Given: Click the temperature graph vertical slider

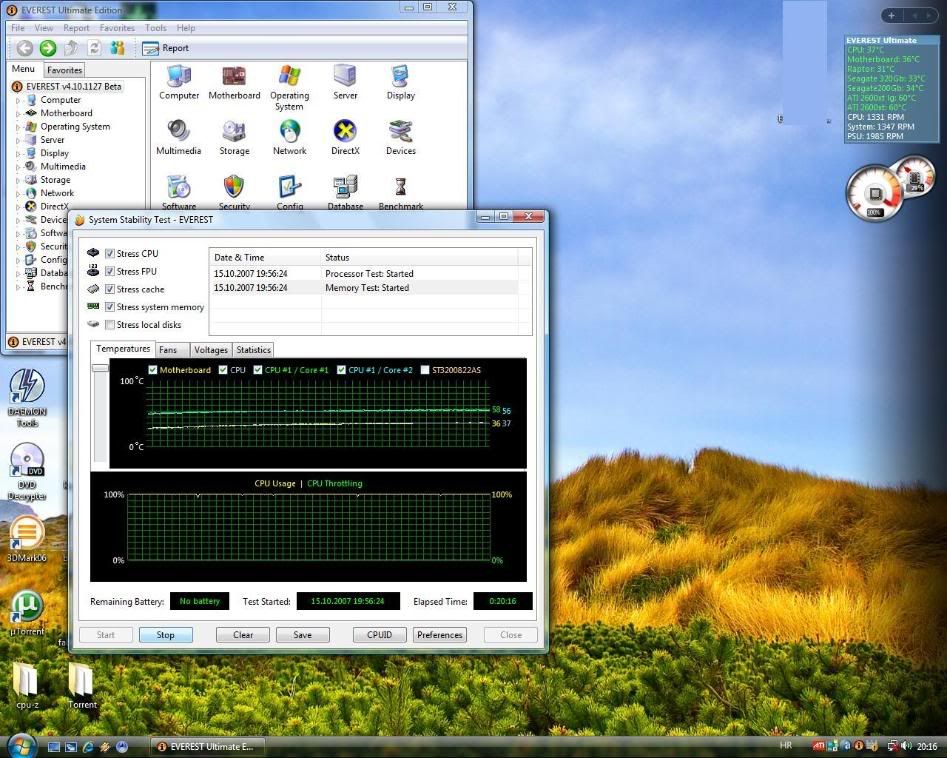Looking at the screenshot, I should [100, 368].
